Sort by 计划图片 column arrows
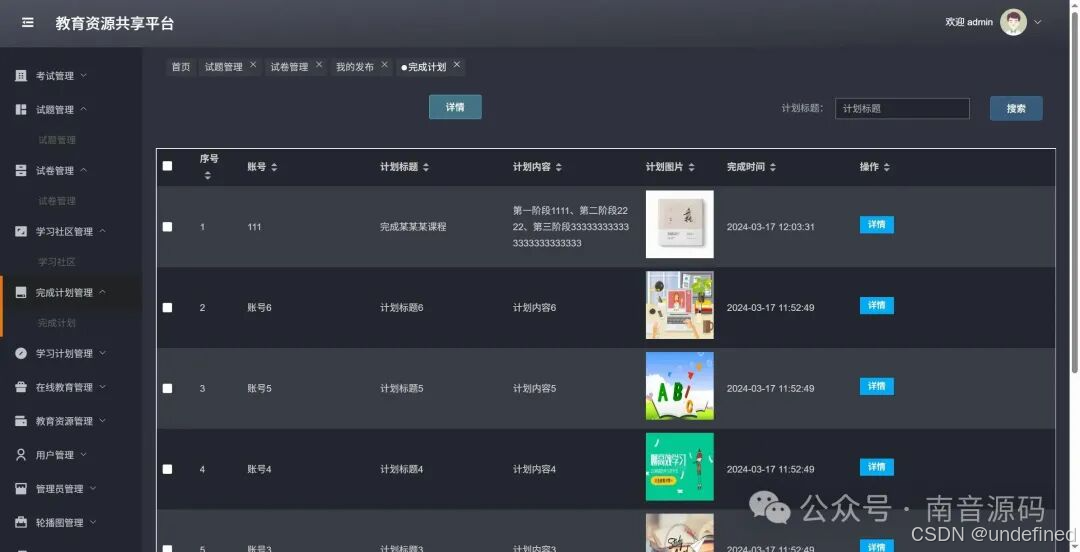This screenshot has height=552, width=1080. tap(692, 167)
